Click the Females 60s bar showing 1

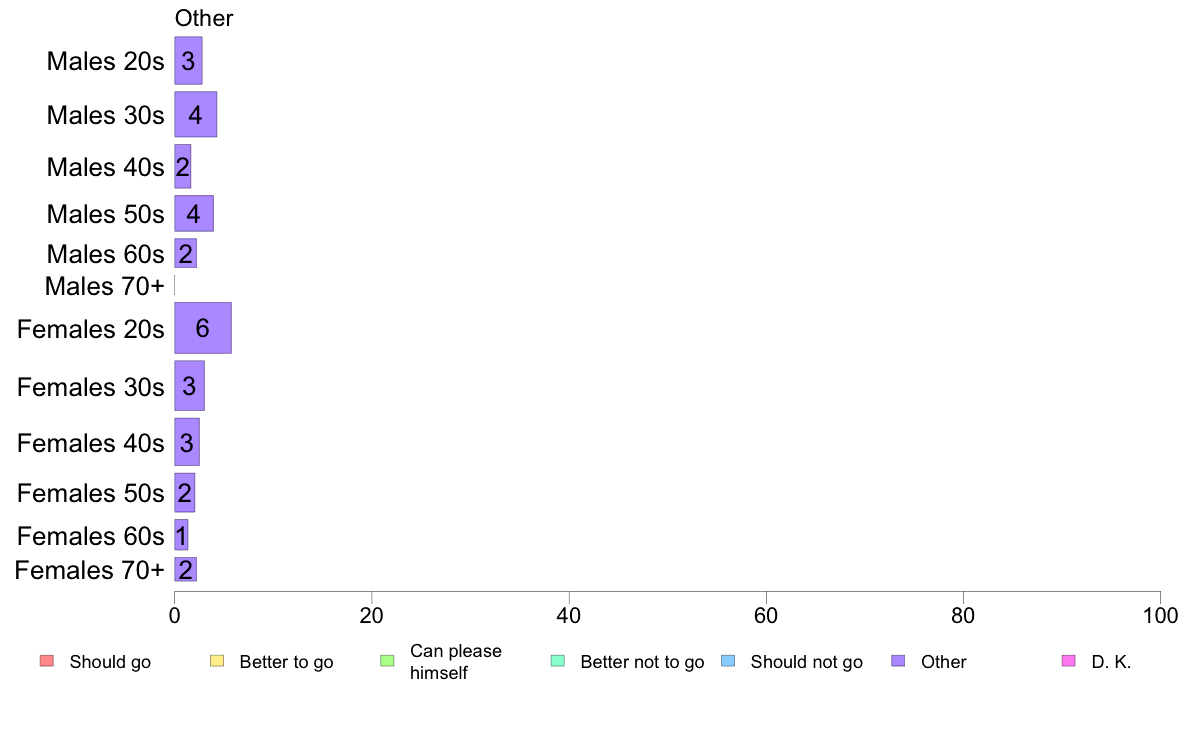tap(181, 535)
